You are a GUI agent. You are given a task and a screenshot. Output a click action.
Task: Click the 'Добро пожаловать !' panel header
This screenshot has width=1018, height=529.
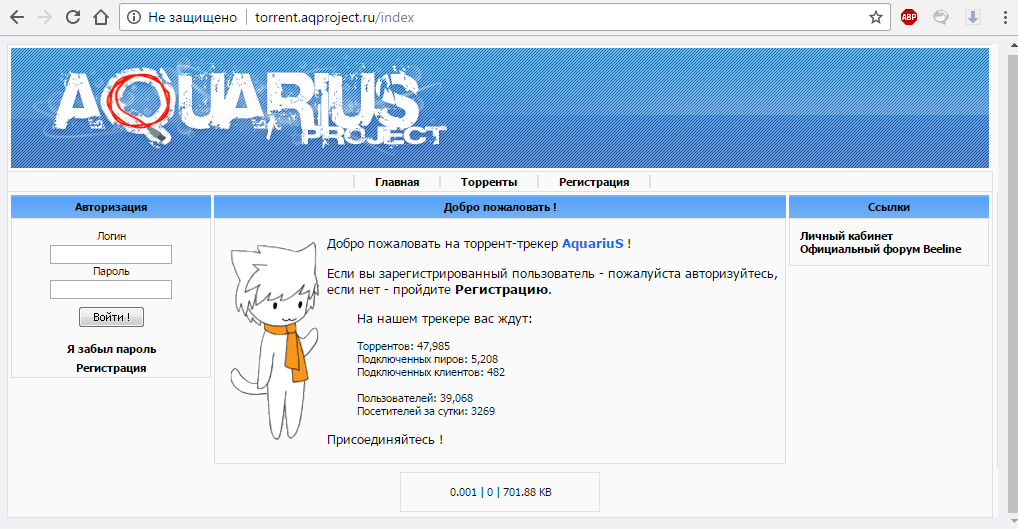[500, 207]
